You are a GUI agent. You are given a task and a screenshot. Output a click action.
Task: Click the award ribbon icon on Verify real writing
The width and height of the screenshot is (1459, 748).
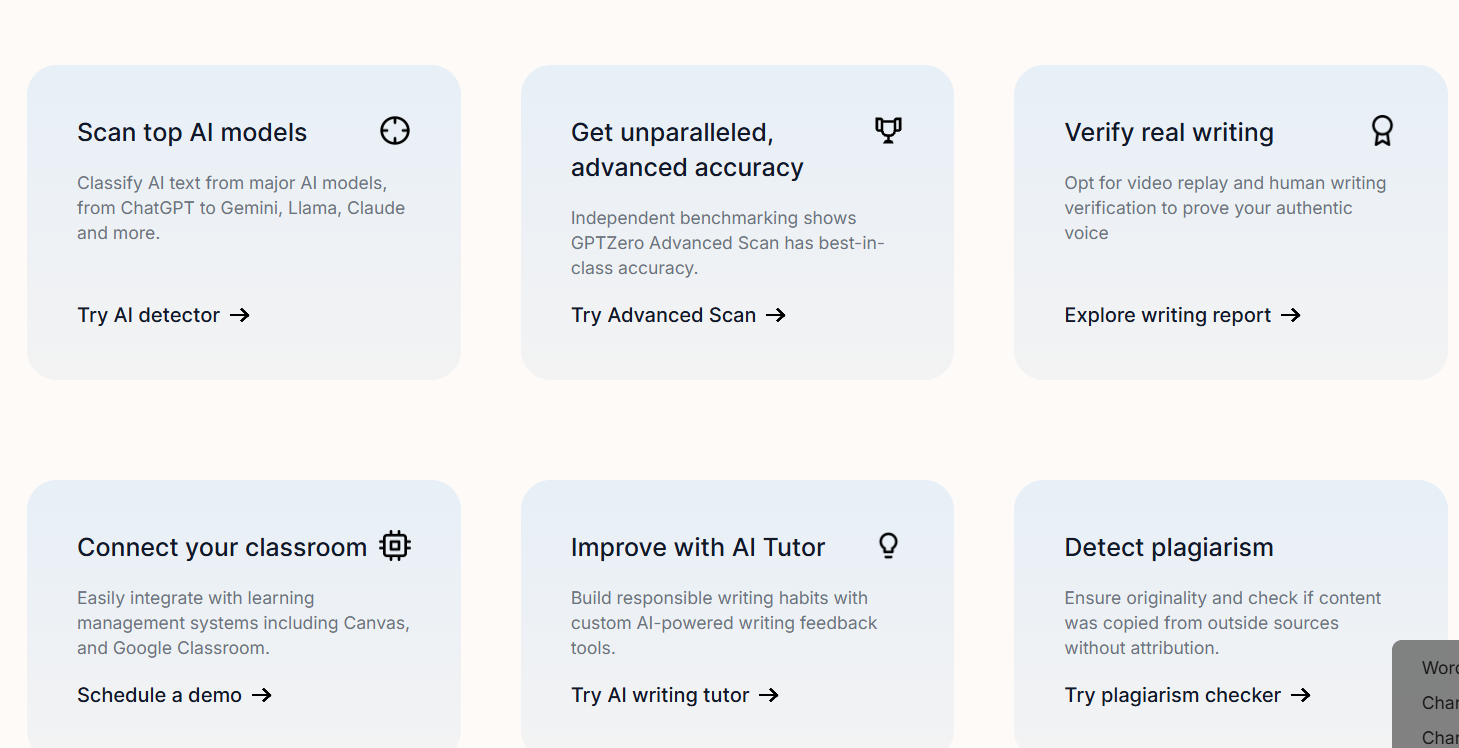tap(1382, 130)
